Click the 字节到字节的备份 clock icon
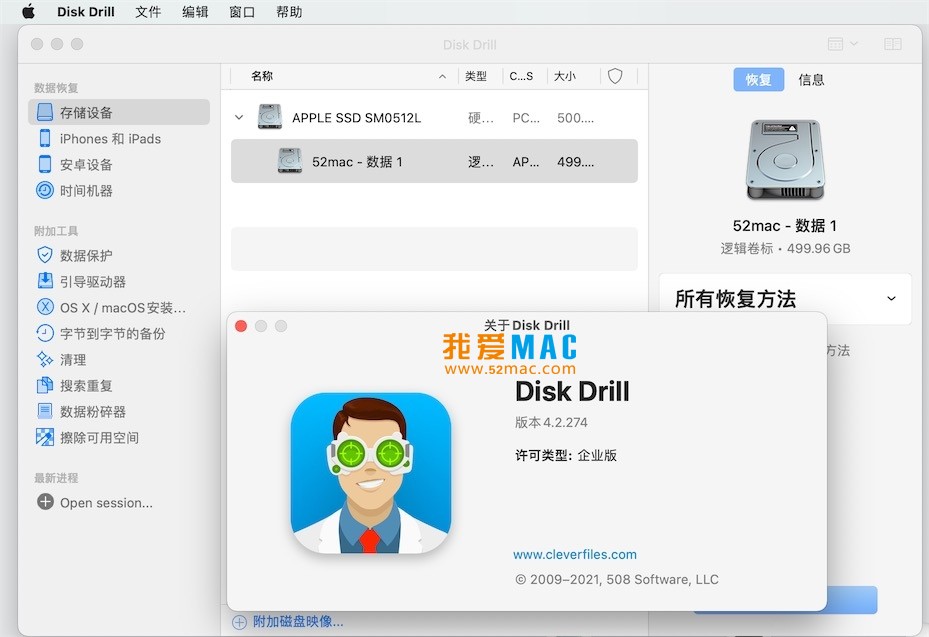This screenshot has width=929, height=637. [x=45, y=333]
